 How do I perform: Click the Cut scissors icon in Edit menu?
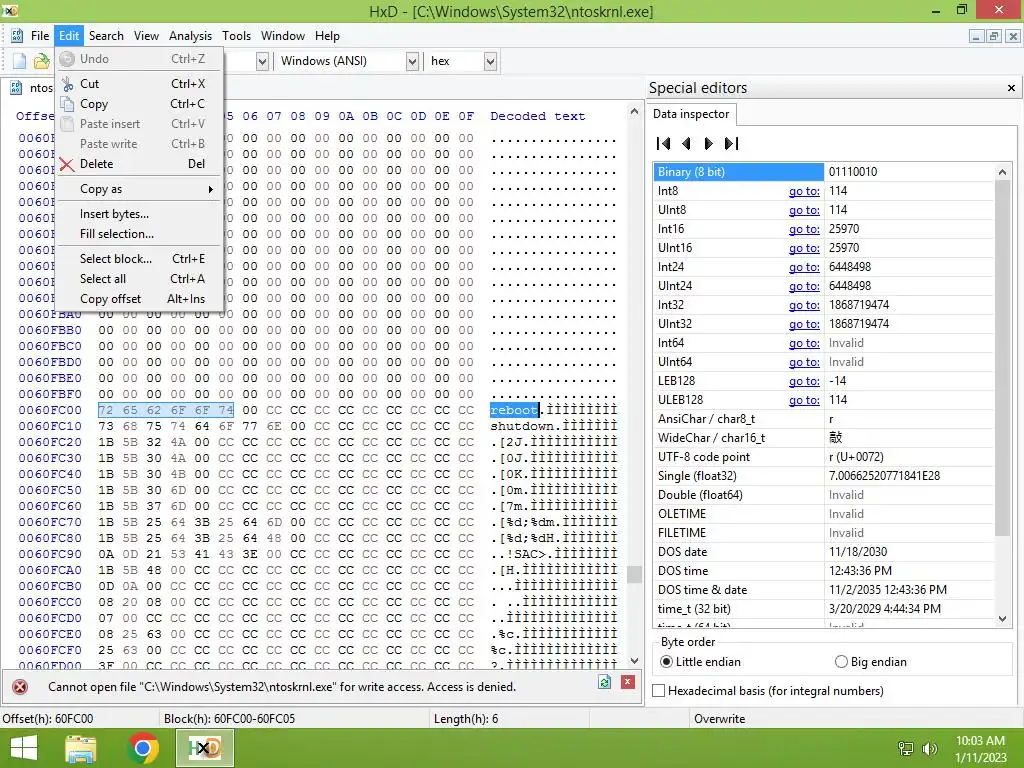point(67,84)
